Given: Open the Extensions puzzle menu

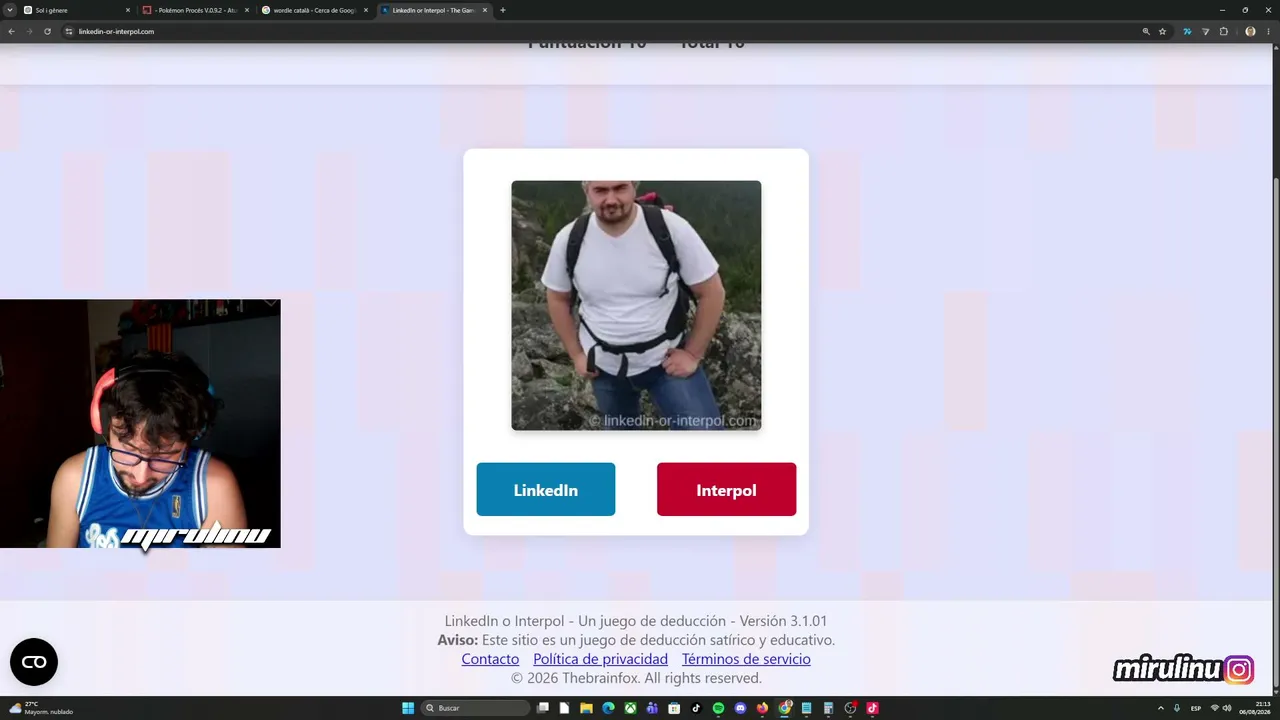Looking at the screenshot, I should pyautogui.click(x=1223, y=31).
